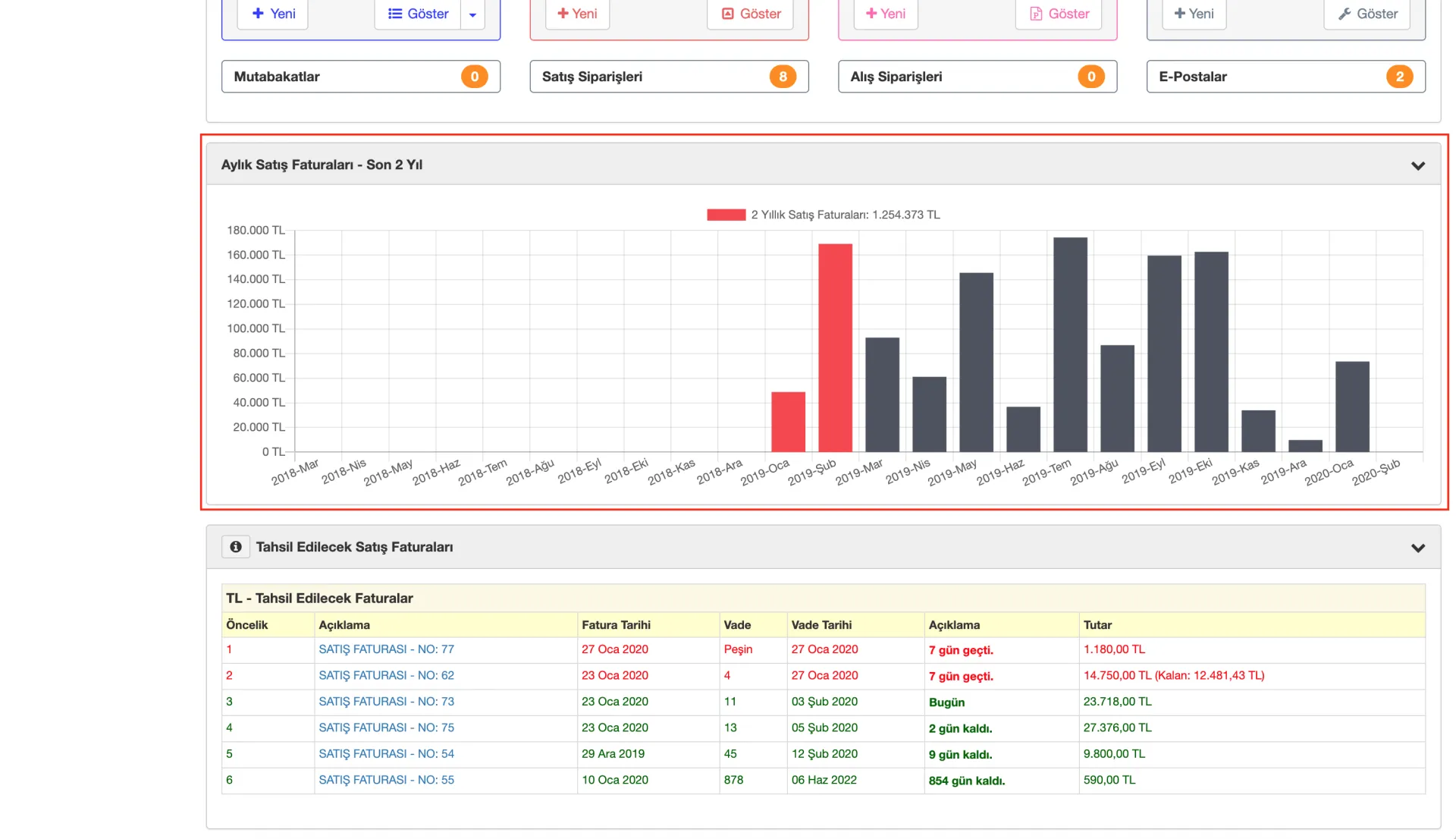The height and width of the screenshot is (839, 1456).
Task: Click the pink Göster document button
Action: [1059, 14]
